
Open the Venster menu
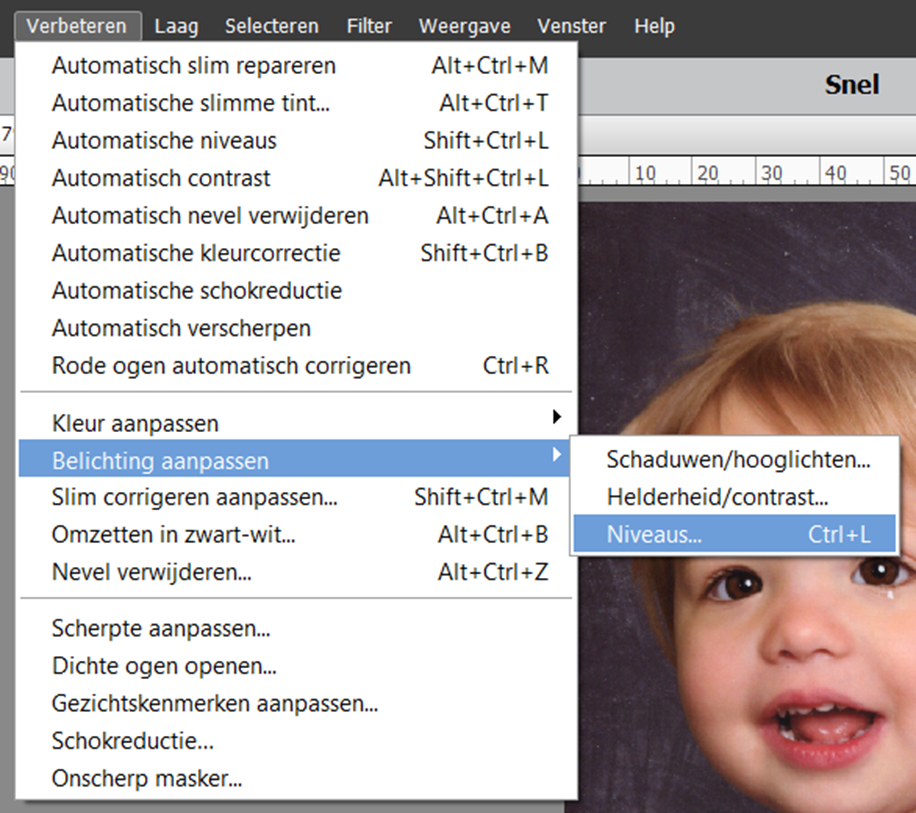click(571, 26)
